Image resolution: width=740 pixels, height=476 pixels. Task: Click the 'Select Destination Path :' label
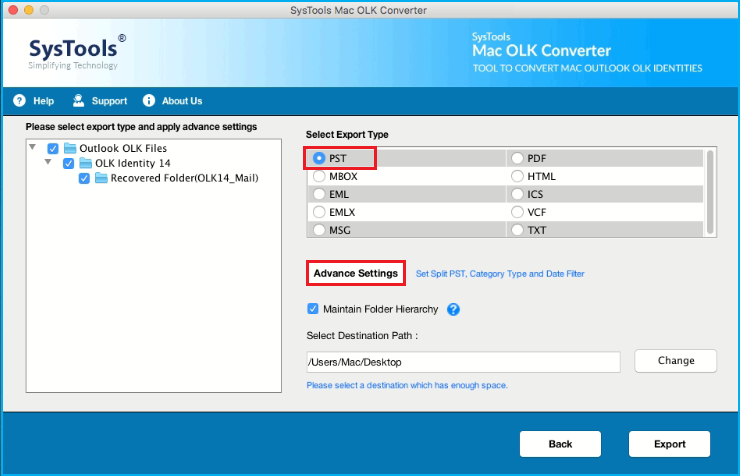(362, 335)
